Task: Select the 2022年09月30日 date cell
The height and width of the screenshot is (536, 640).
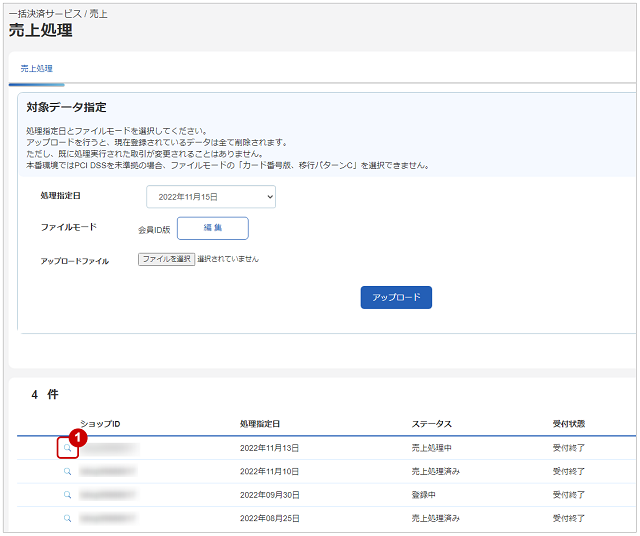Action: 270,495
